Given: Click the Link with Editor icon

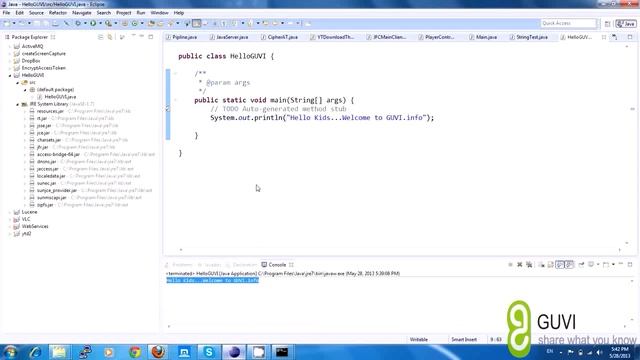Looking at the screenshot, I should [110, 37].
